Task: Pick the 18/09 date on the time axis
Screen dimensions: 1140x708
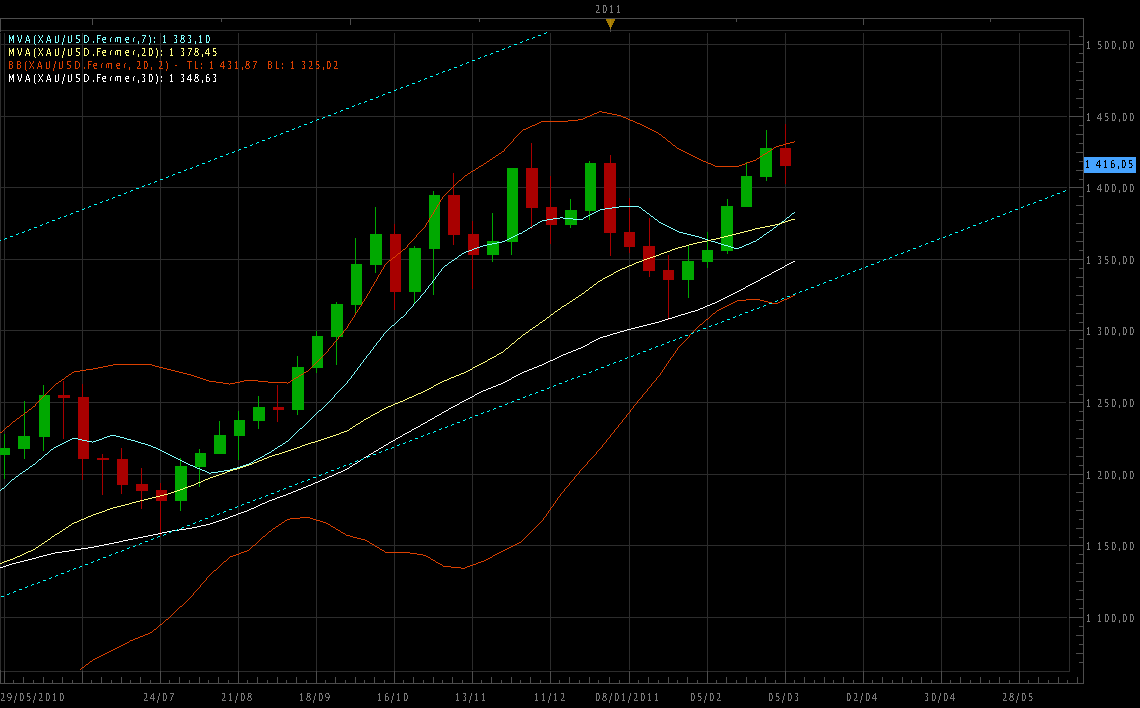Action: point(314,696)
